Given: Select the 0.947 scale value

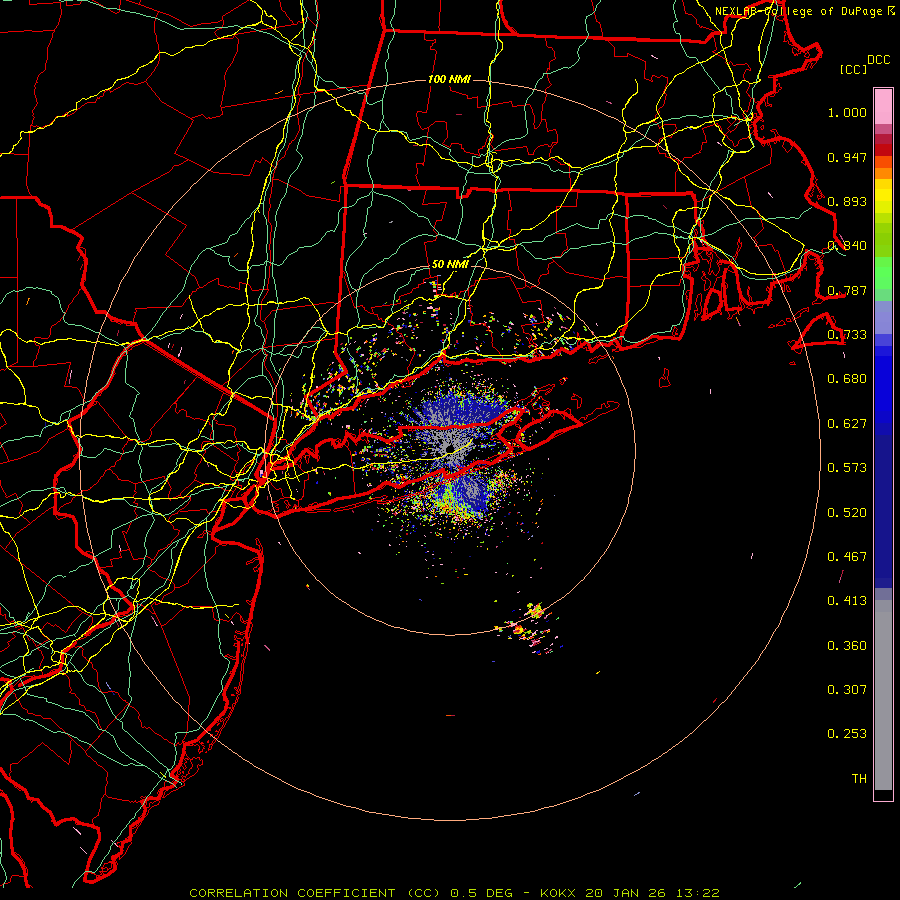Looking at the screenshot, I should [x=847, y=157].
